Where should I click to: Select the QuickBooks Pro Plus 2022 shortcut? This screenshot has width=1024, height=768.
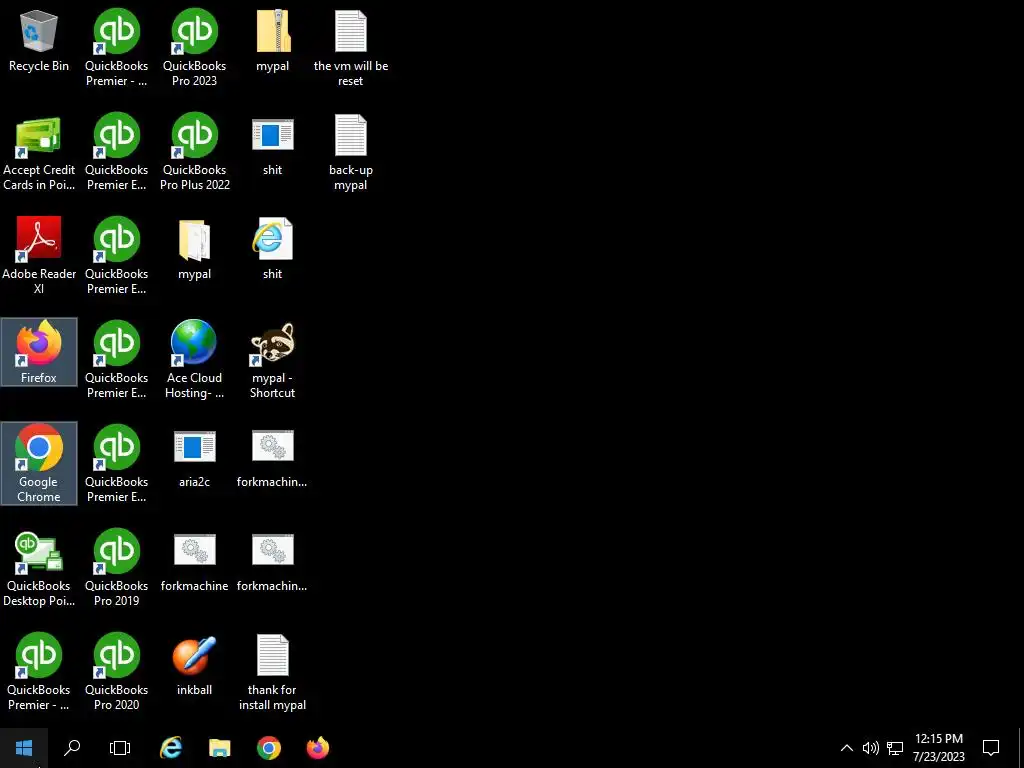click(195, 153)
